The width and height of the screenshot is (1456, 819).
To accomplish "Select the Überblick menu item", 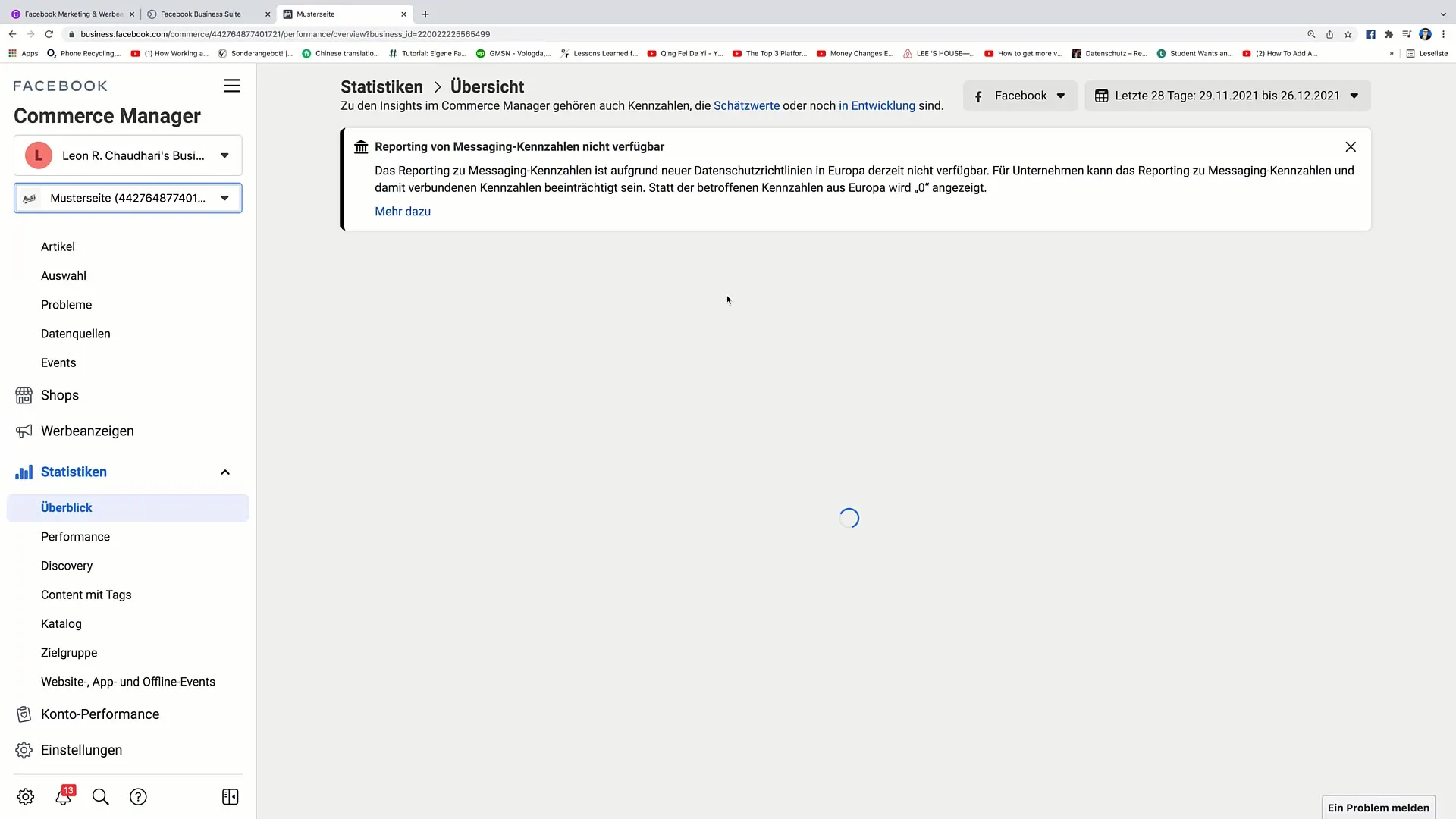I will tap(66, 508).
